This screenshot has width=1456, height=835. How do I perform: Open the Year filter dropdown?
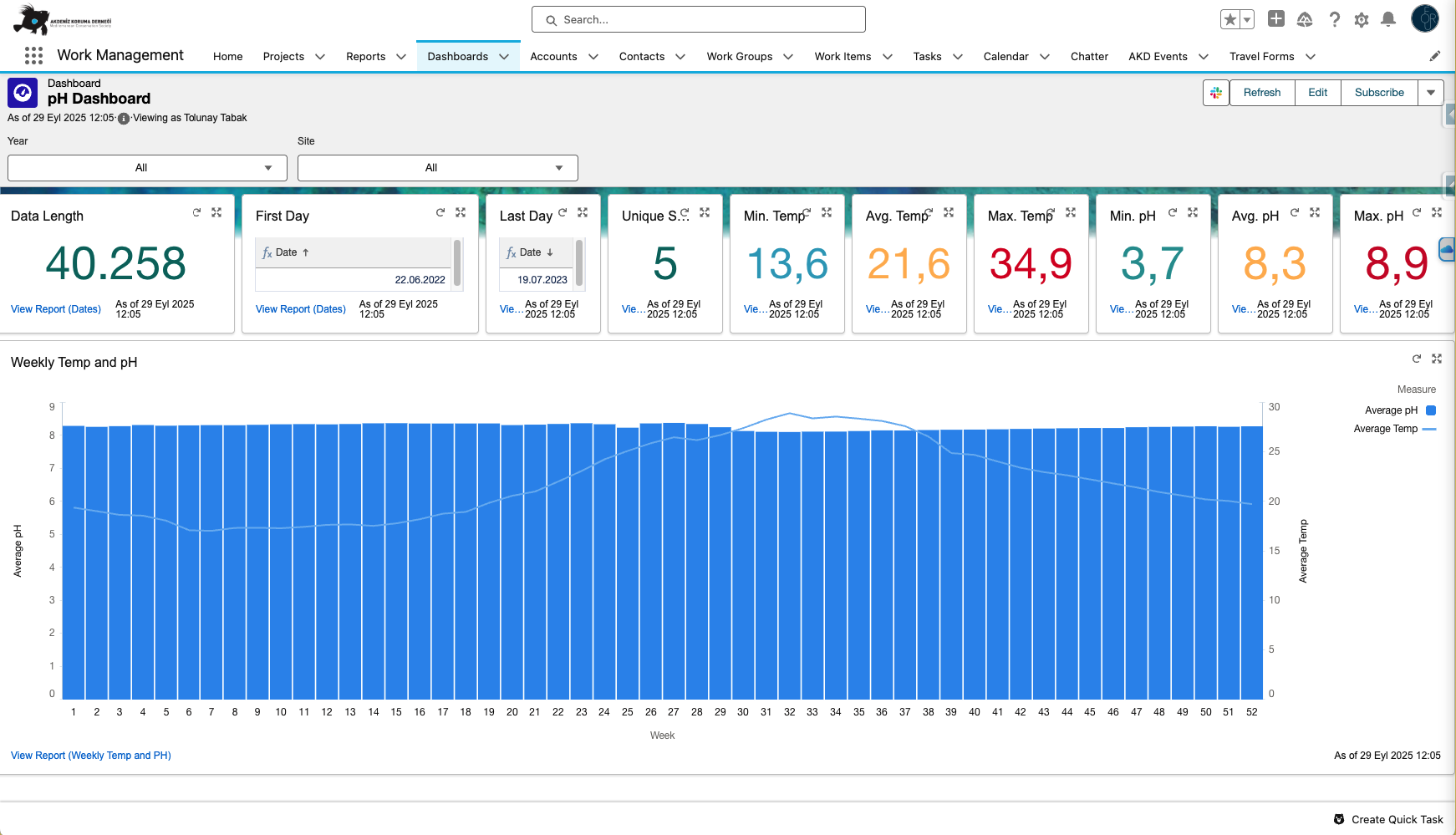coord(147,168)
